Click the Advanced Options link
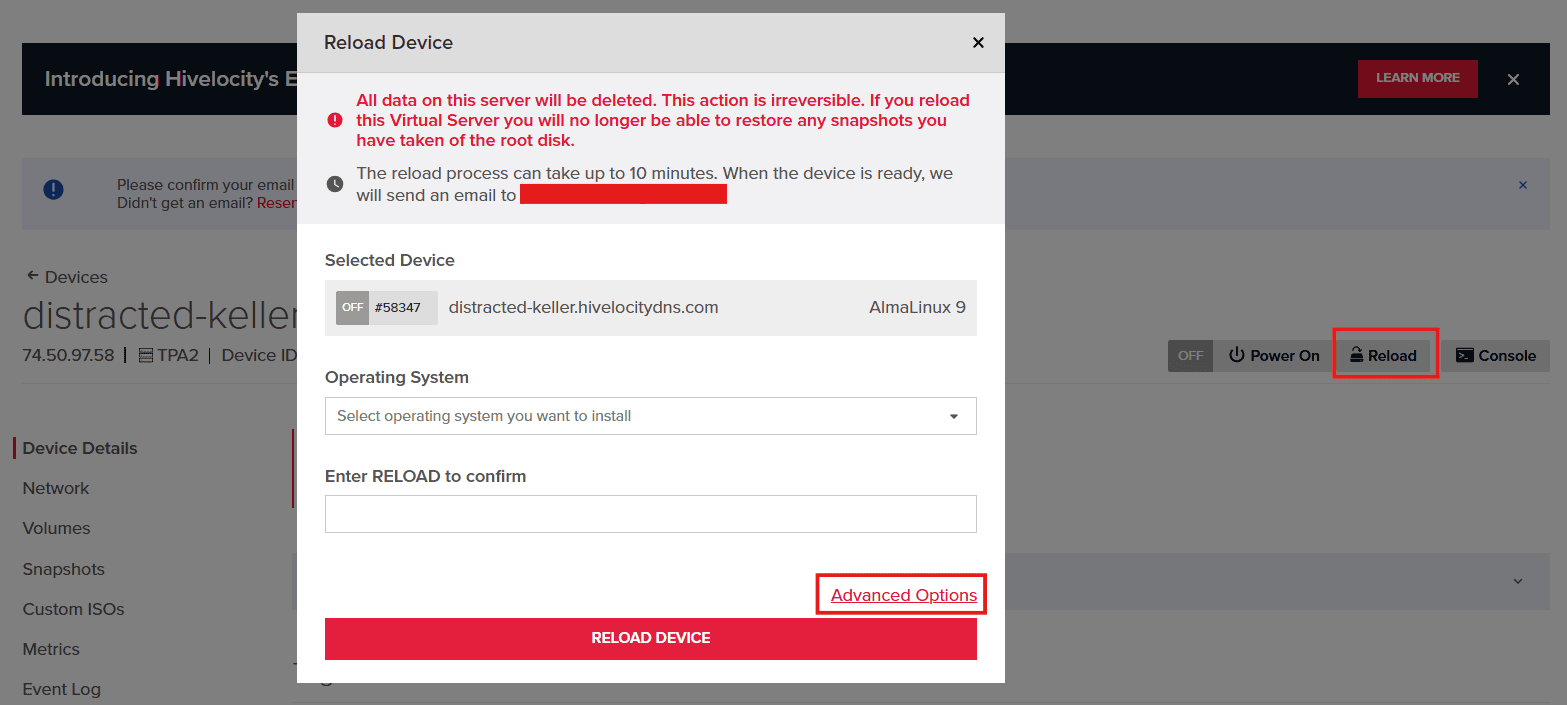This screenshot has height=705, width=1567. pyautogui.click(x=899, y=594)
